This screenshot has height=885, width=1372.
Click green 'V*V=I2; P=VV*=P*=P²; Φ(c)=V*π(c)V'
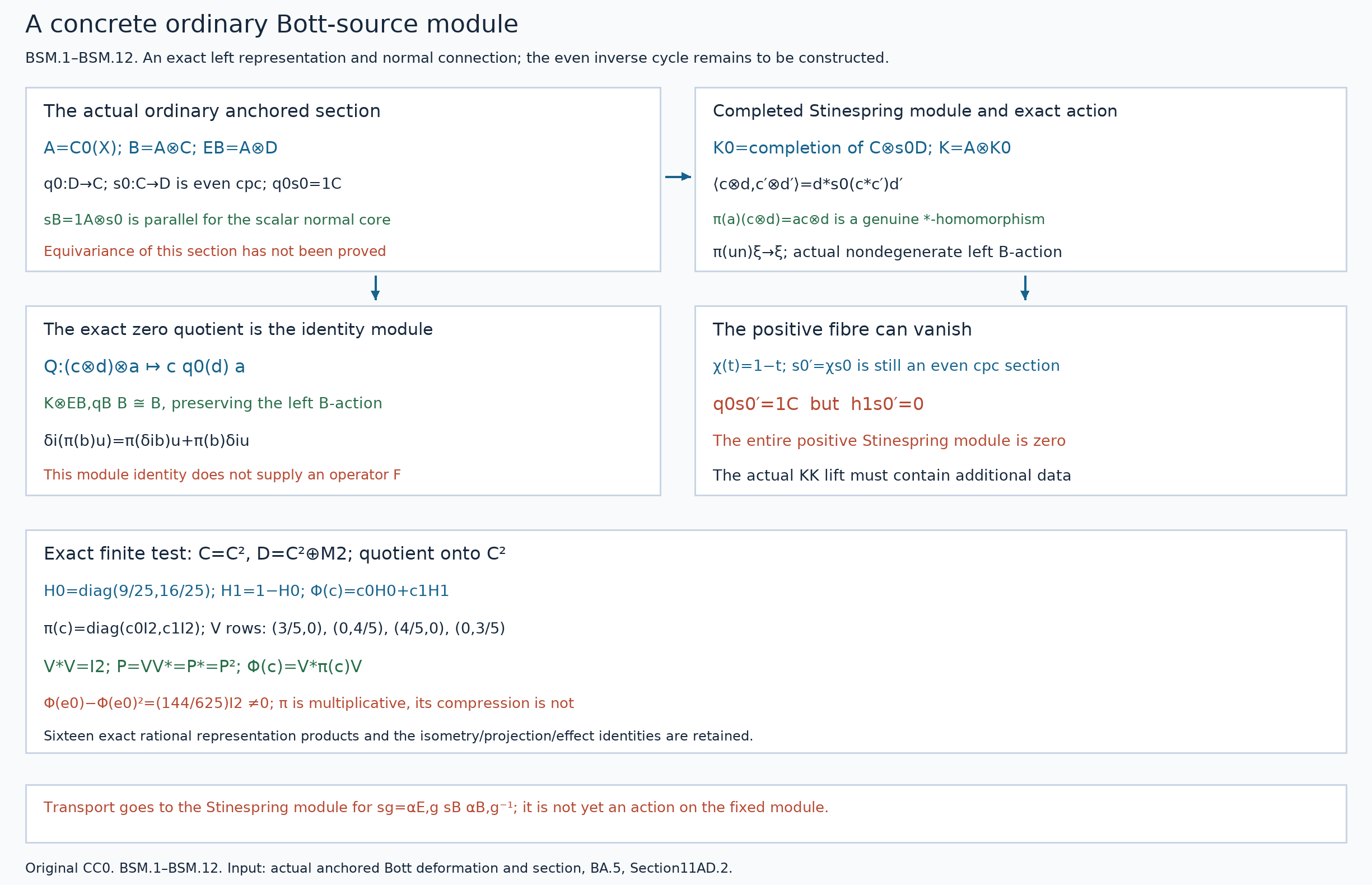click(x=203, y=667)
